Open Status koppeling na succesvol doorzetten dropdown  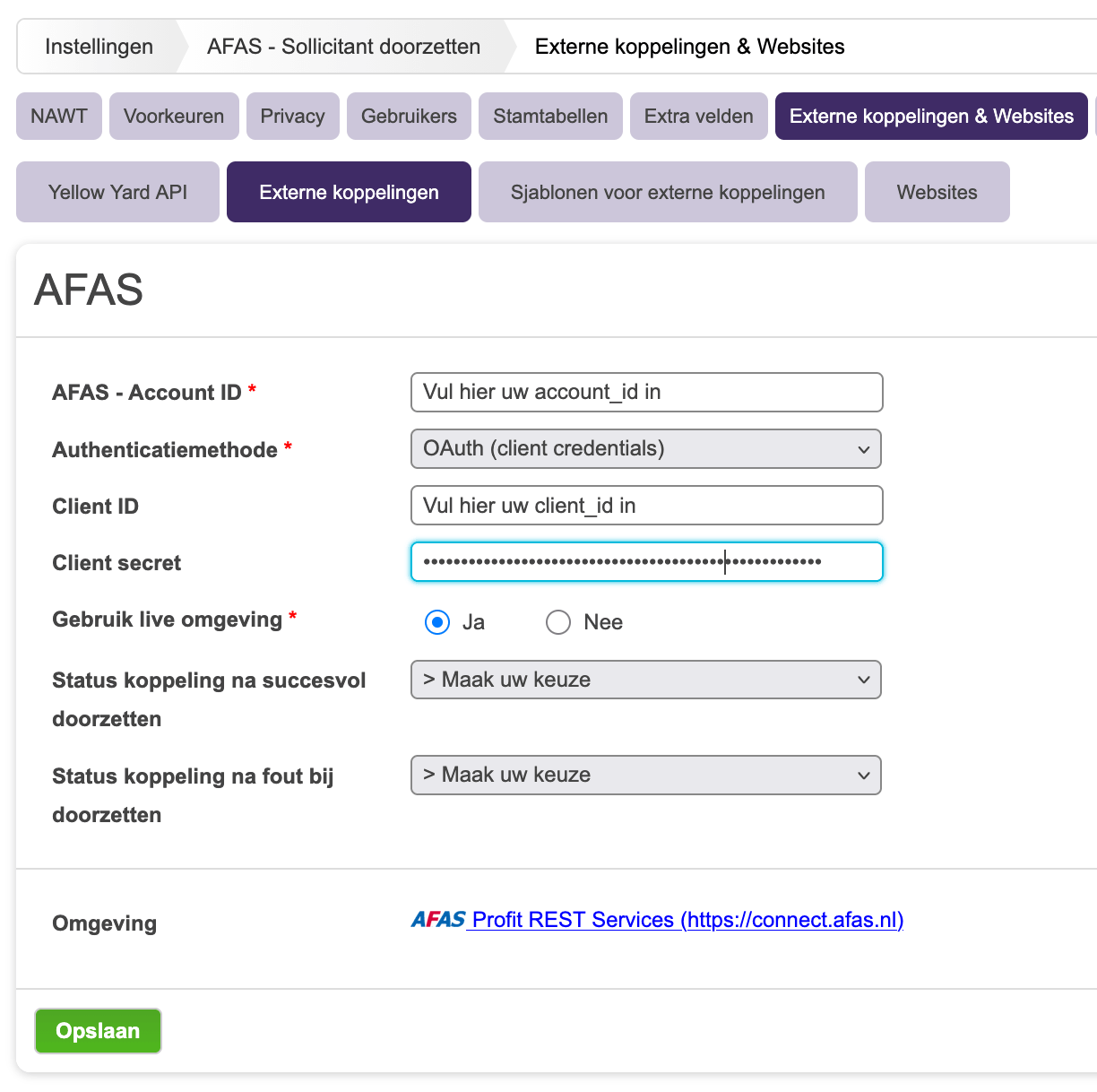(x=646, y=680)
